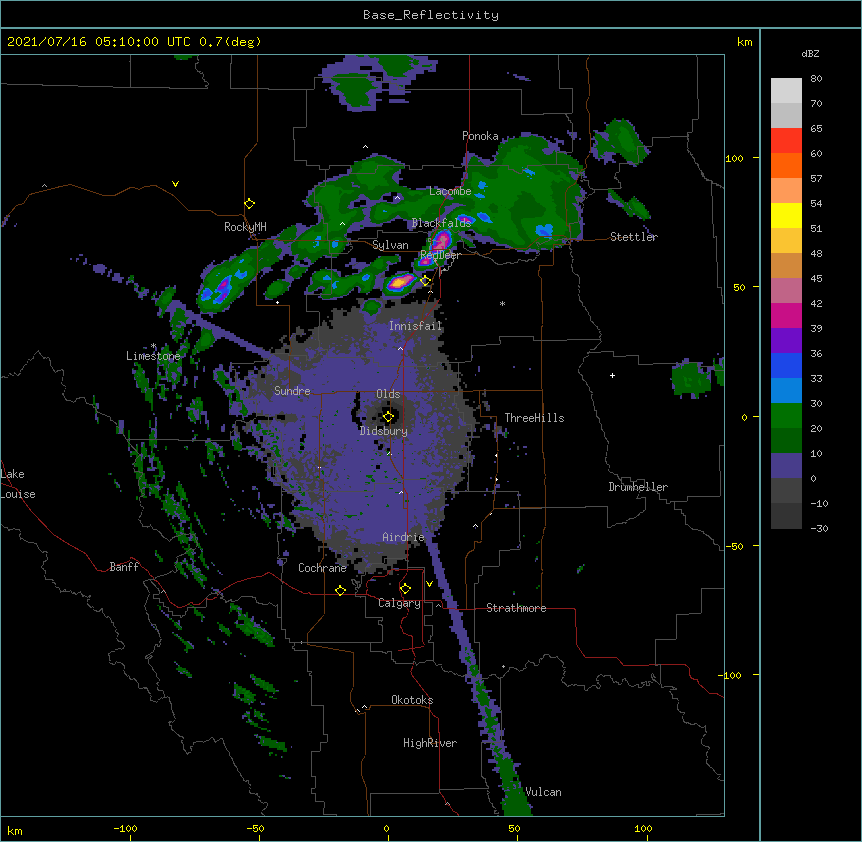Click the Limestone label
Image resolution: width=862 pixels, height=842 pixels.
pyautogui.click(x=153, y=356)
